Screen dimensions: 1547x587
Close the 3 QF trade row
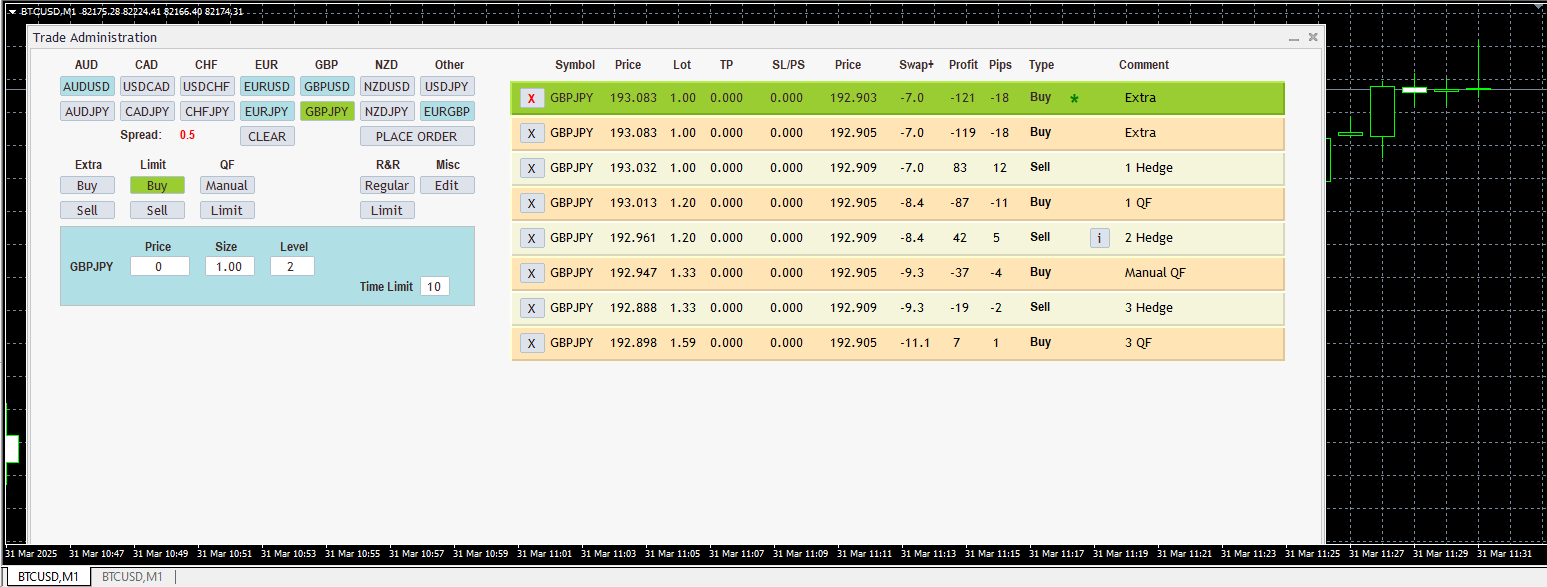[531, 343]
